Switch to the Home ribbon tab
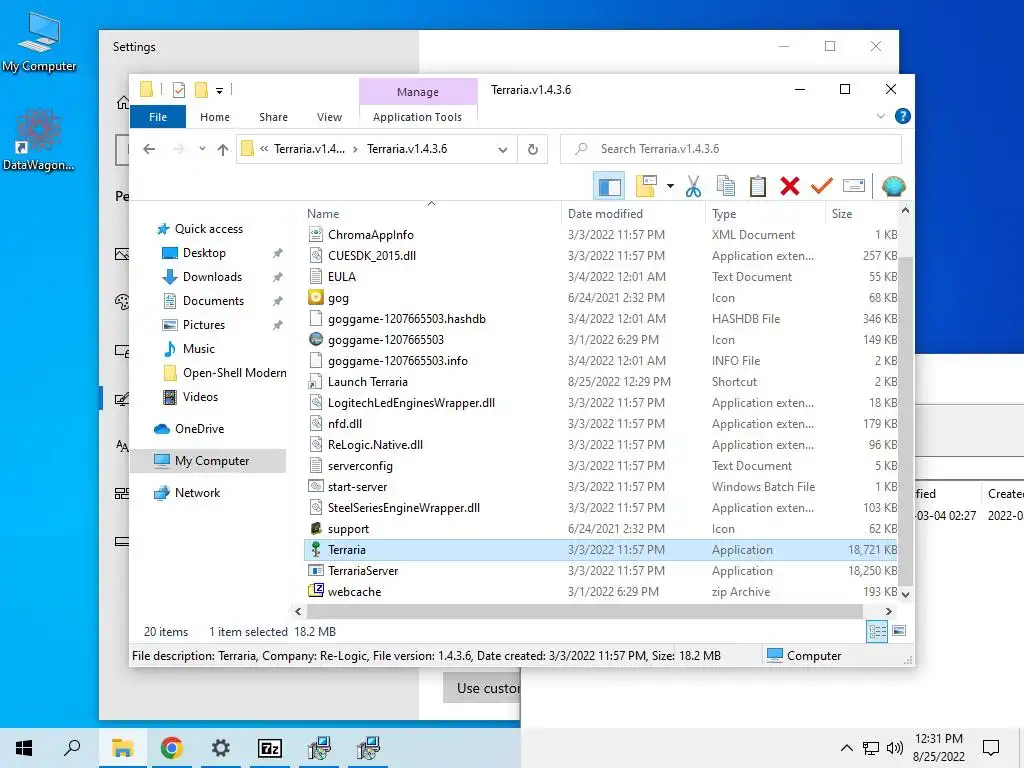The image size is (1024, 768). (x=215, y=117)
